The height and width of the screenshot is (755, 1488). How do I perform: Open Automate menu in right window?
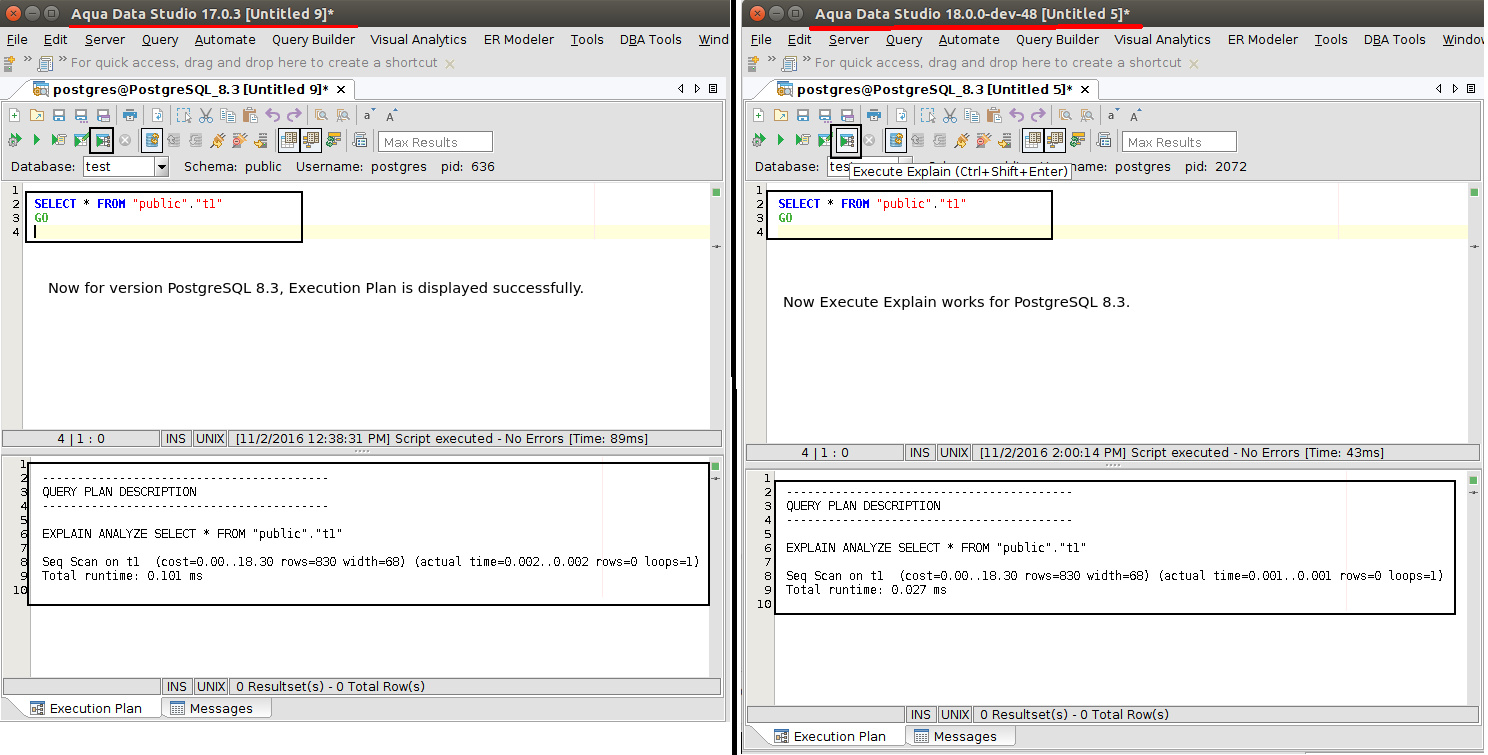point(968,40)
